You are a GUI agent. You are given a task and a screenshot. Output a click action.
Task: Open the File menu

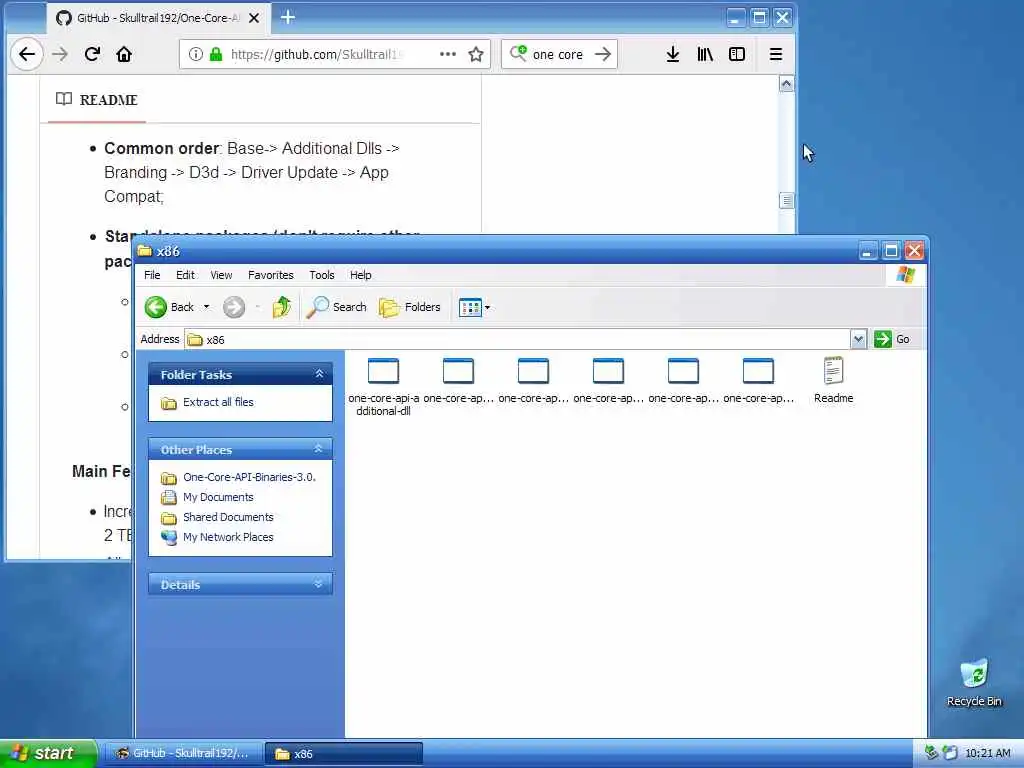pos(152,275)
